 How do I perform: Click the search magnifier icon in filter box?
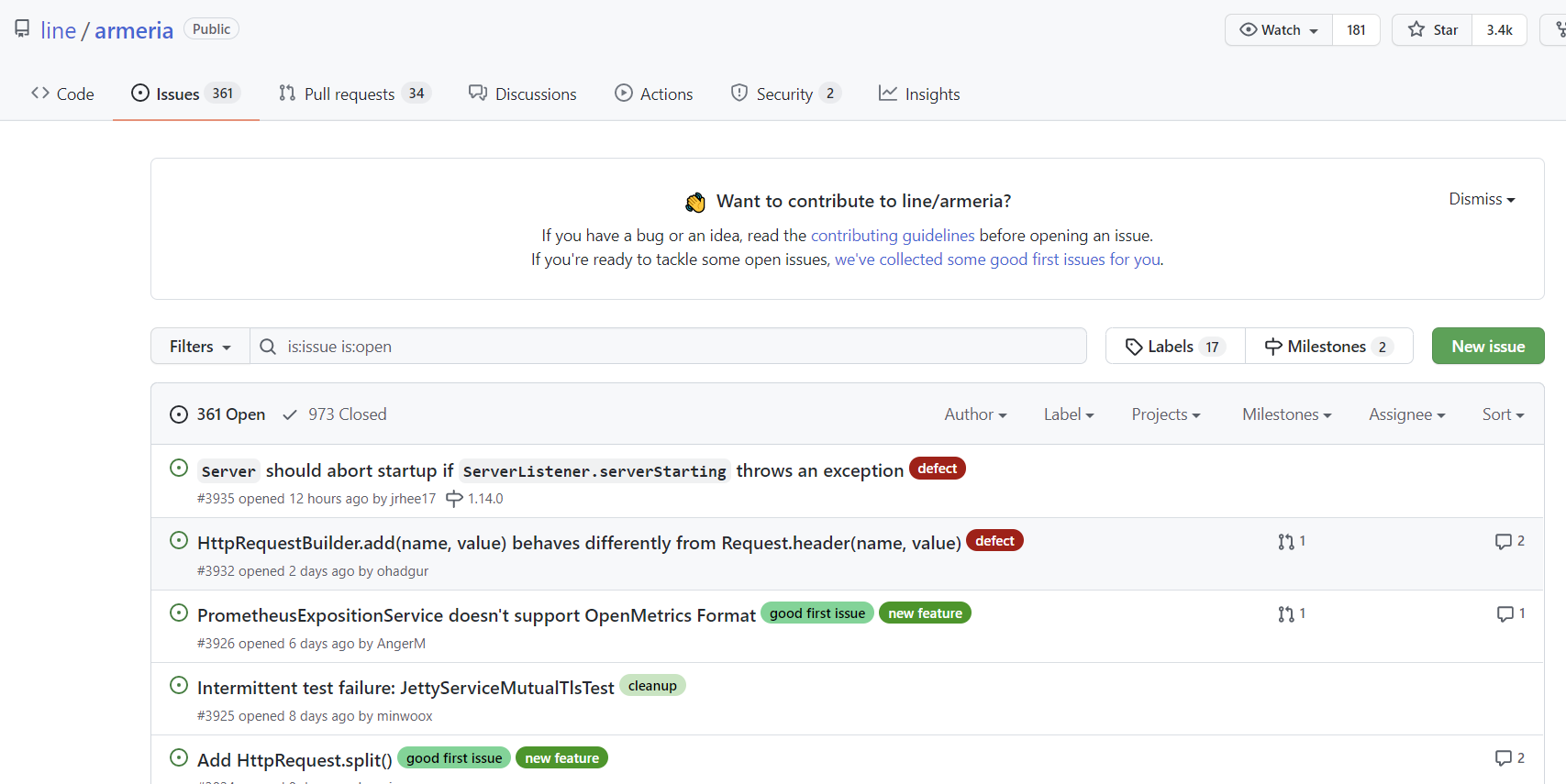tap(268, 347)
